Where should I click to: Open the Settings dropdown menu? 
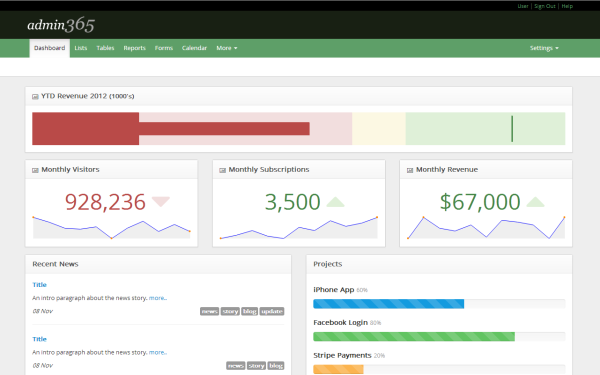pos(544,48)
